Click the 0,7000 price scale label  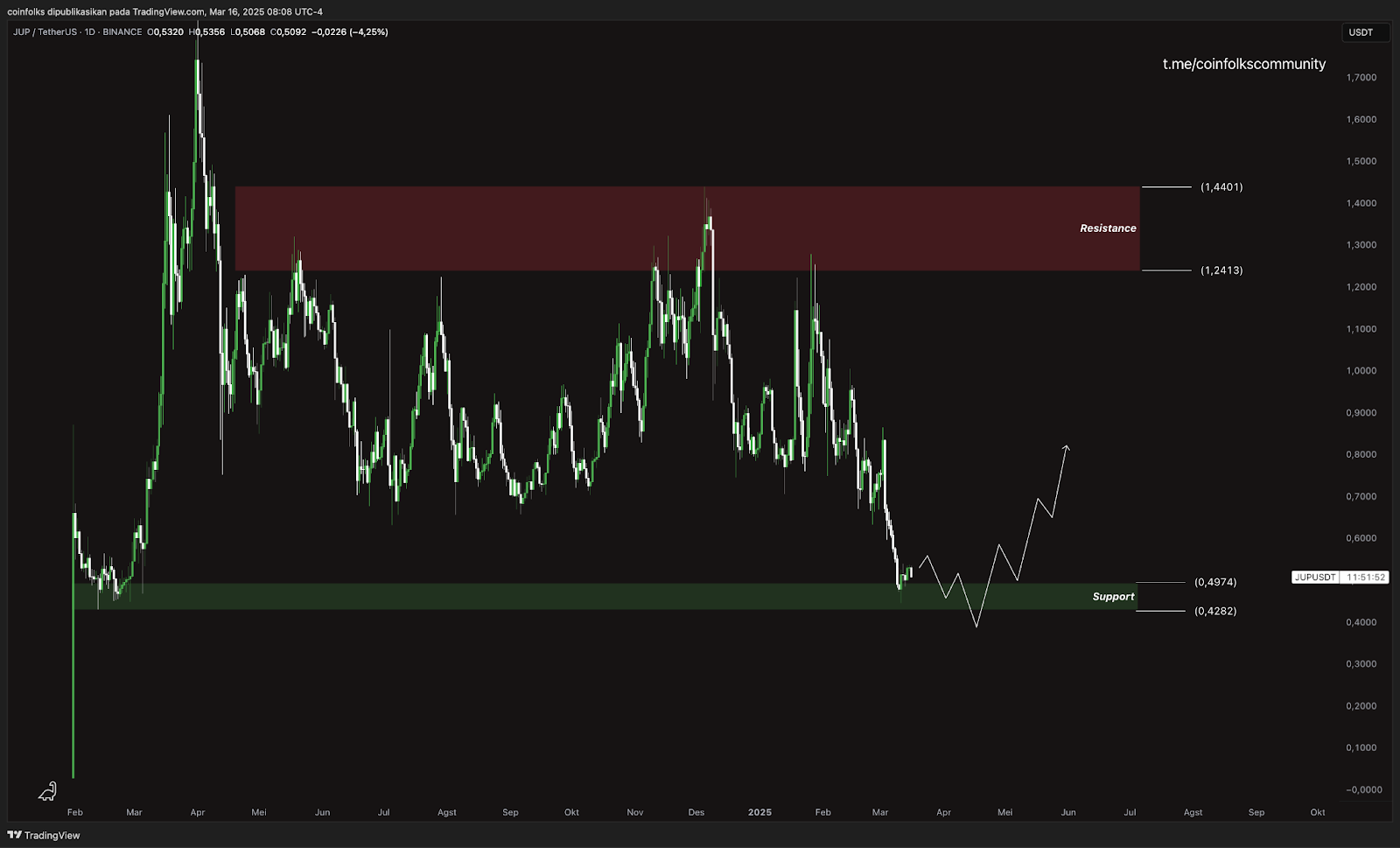(x=1361, y=497)
